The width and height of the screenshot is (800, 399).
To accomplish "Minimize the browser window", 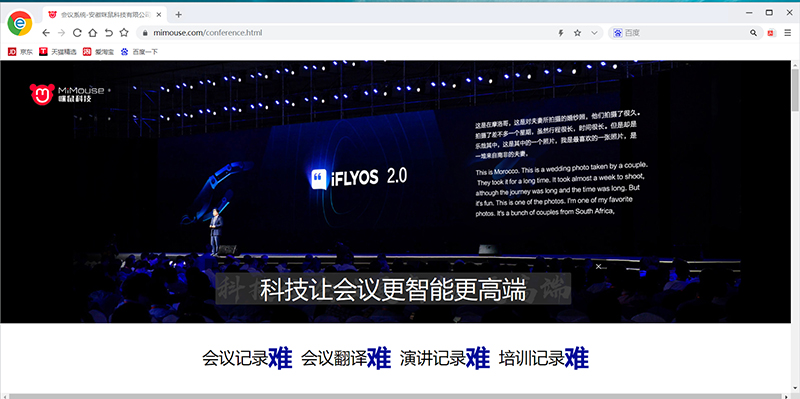I will [x=749, y=12].
